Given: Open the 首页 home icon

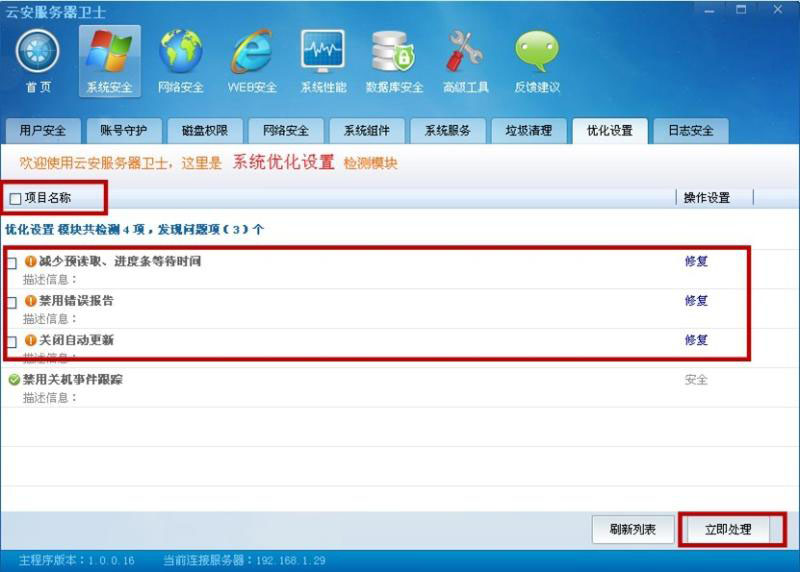Looking at the screenshot, I should (x=38, y=52).
